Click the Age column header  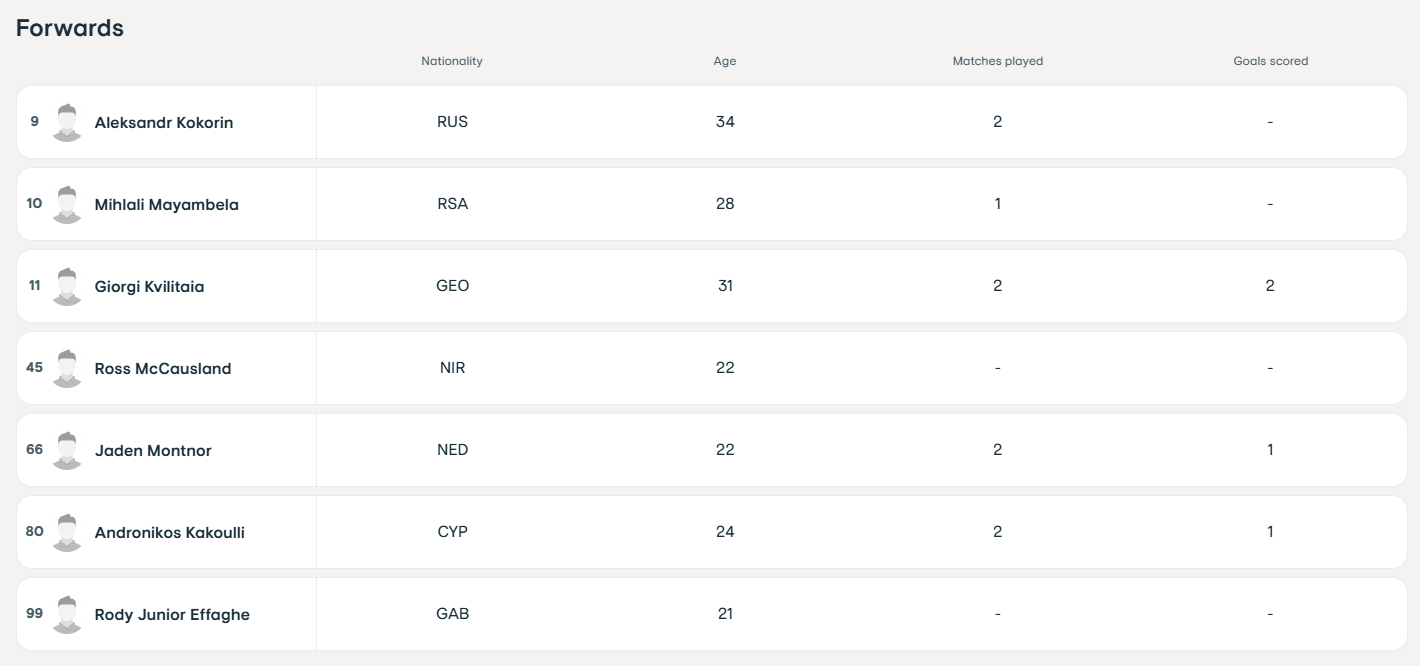tap(725, 61)
